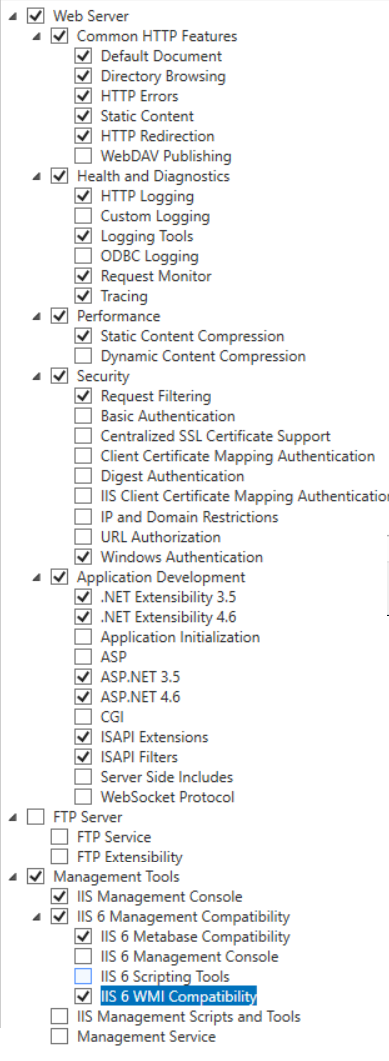The image size is (389, 1061).
Task: Select the highlighted IIS 6 WMI Compatibility label
Action: click(x=179, y=996)
